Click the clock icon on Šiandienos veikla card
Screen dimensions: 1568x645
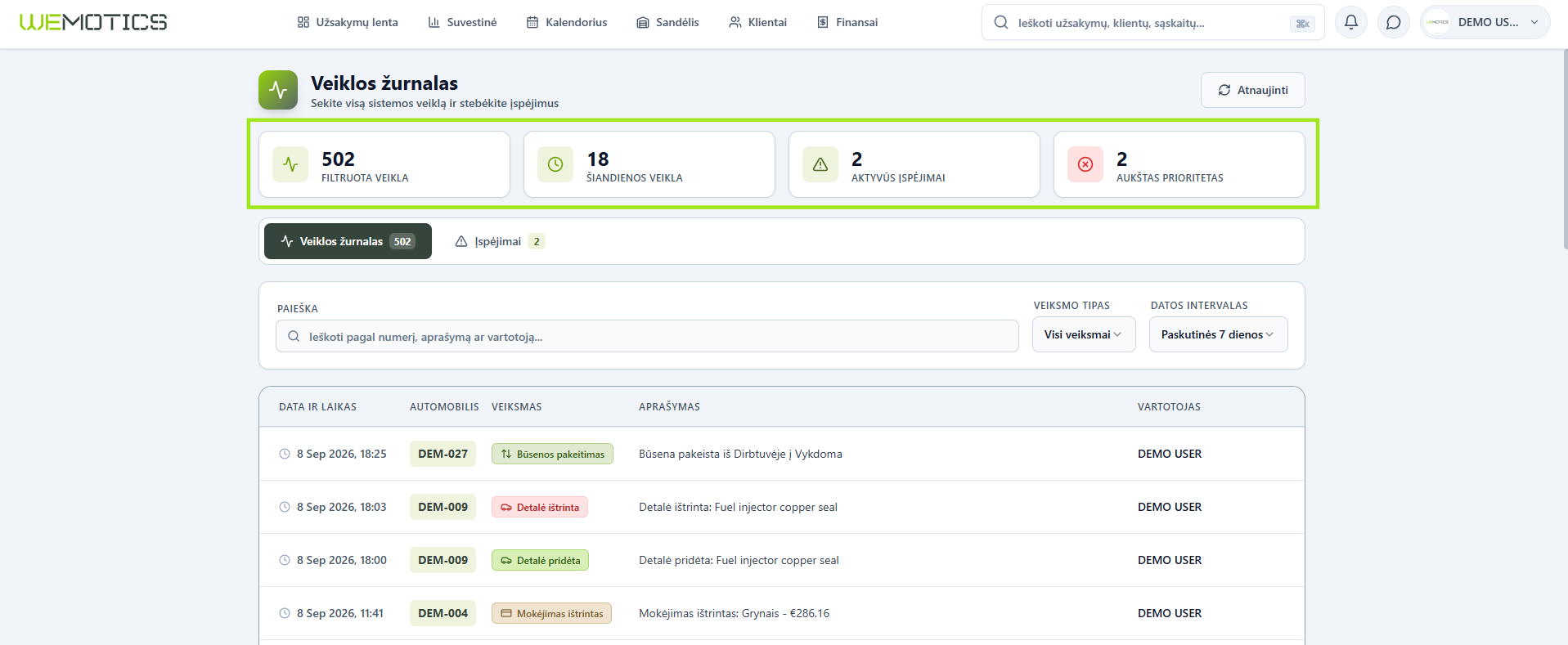[x=555, y=164]
